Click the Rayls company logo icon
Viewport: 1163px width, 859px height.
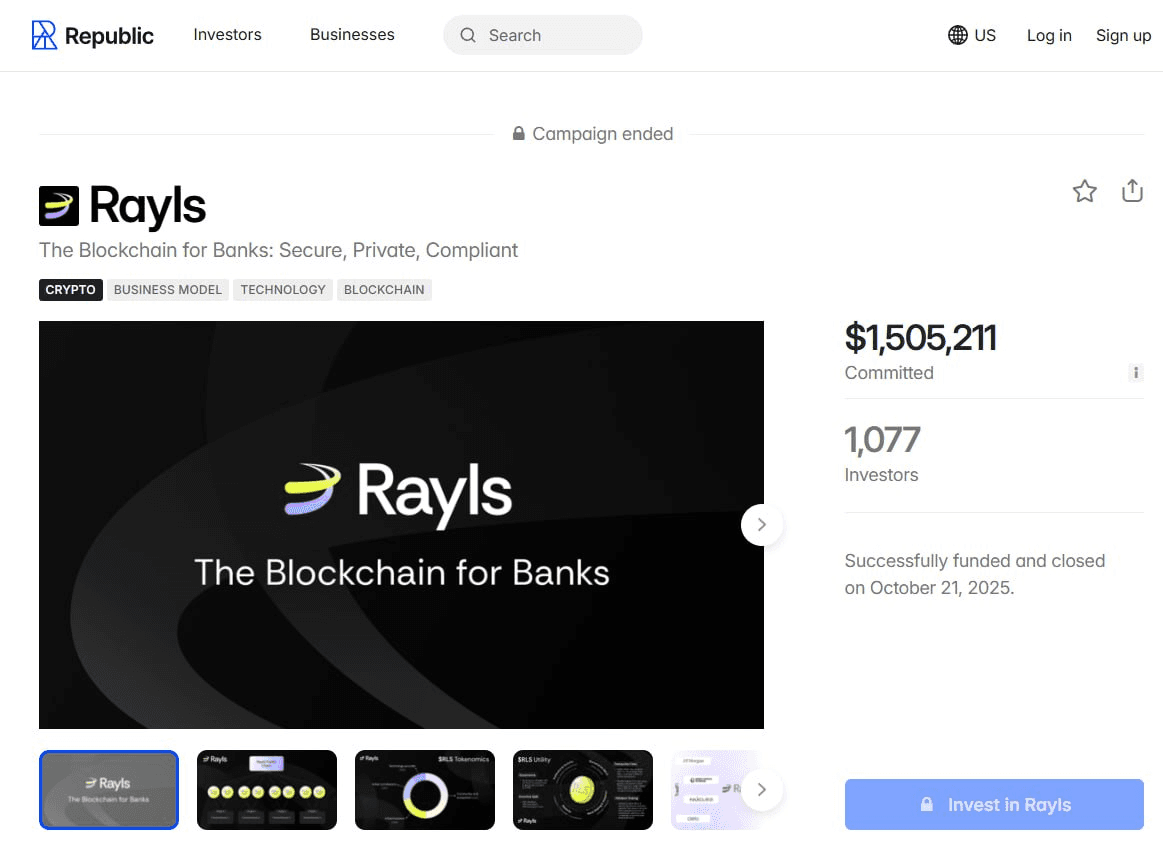click(59, 206)
